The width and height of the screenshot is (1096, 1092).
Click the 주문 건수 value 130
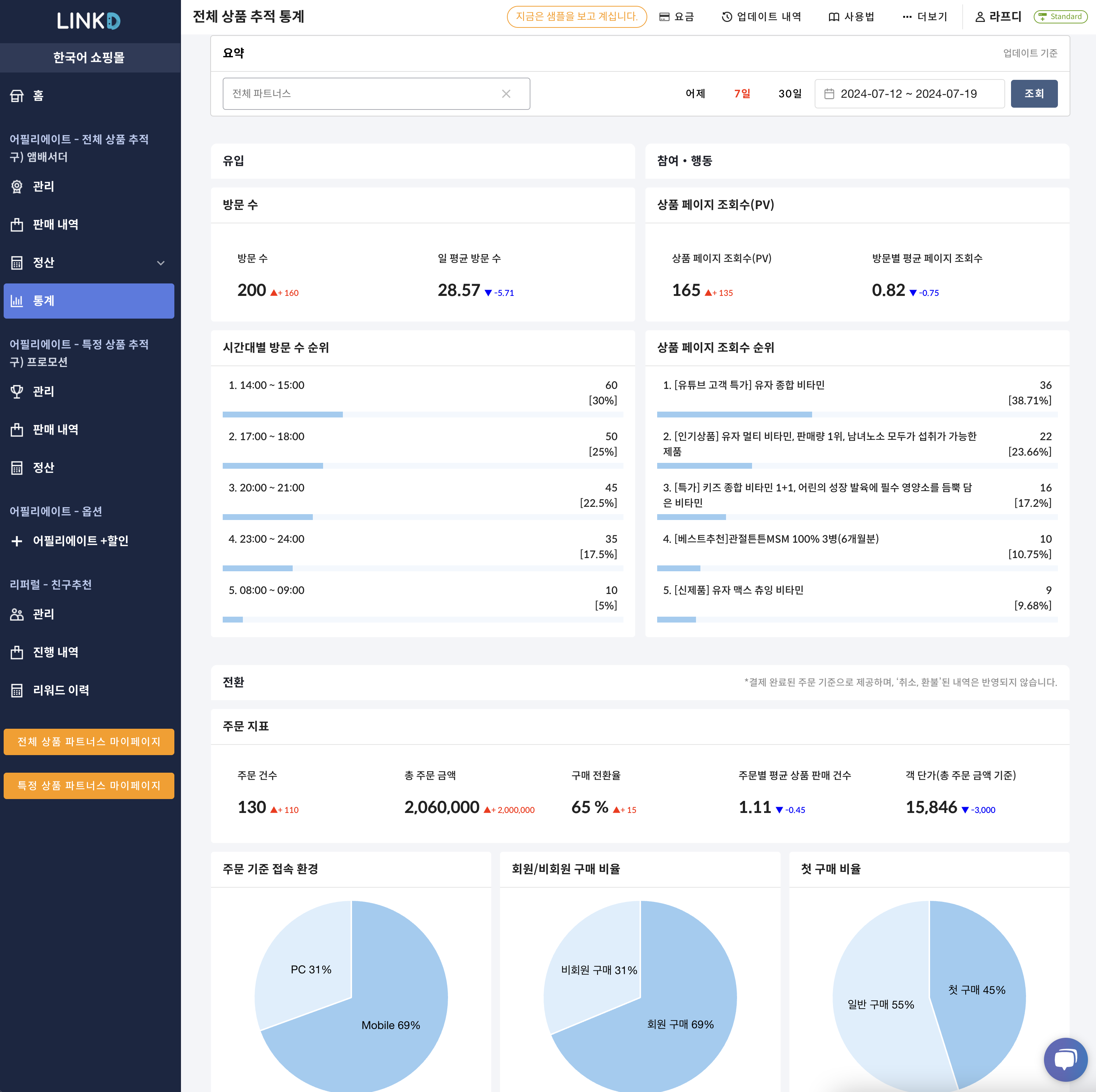click(x=252, y=807)
